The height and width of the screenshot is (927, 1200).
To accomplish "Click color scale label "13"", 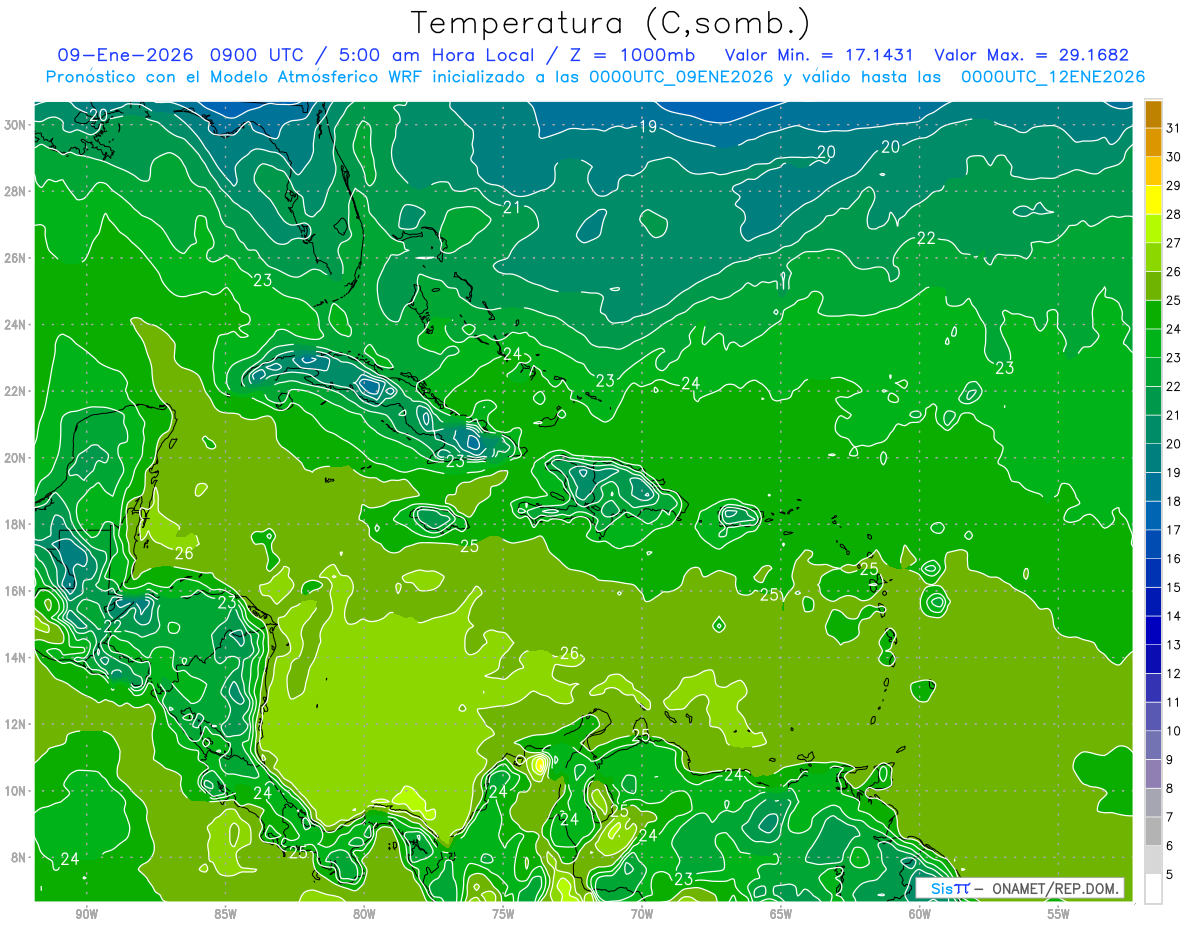I will tap(1174, 645).
